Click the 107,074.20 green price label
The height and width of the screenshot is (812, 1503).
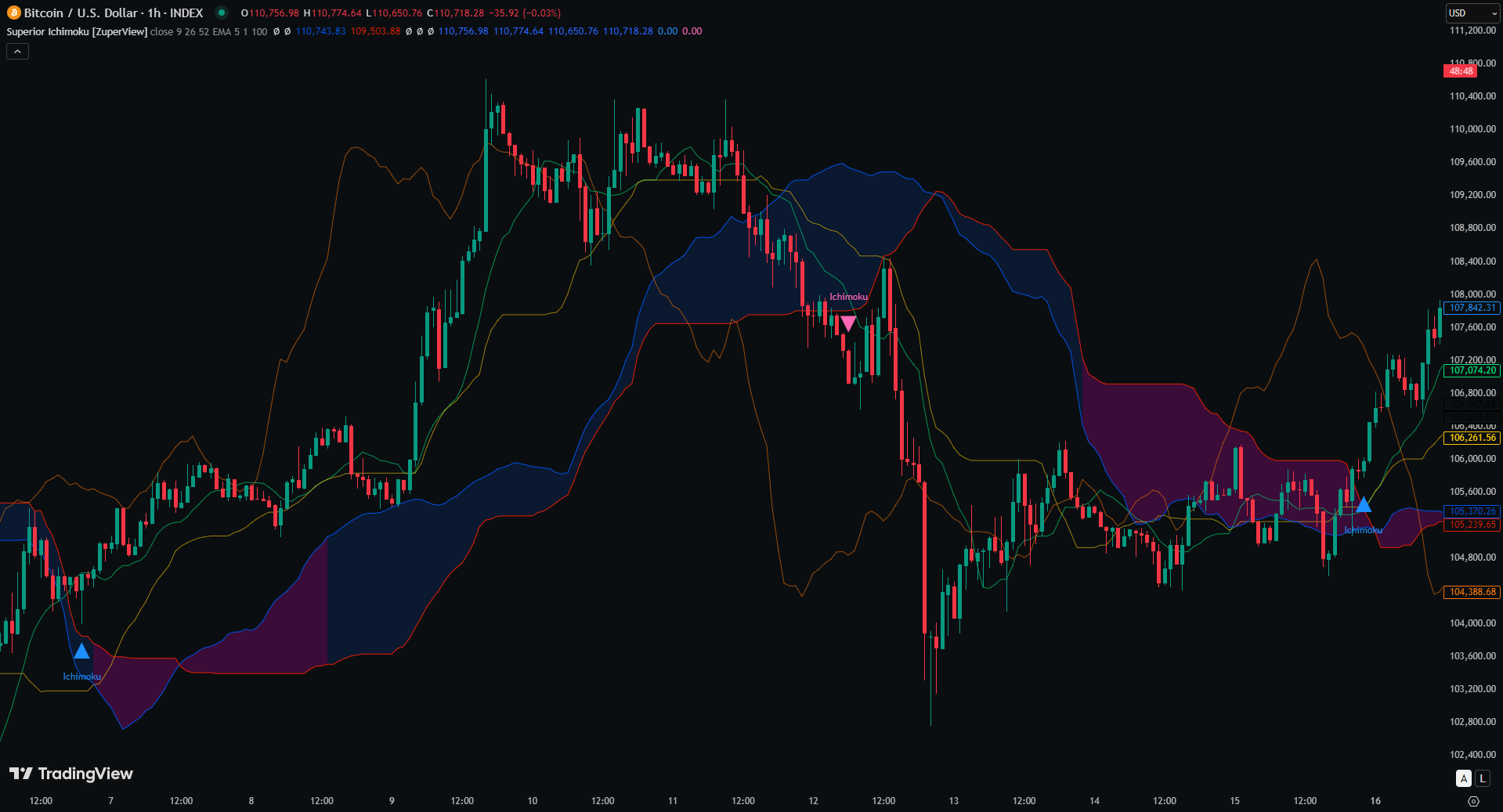(1472, 370)
